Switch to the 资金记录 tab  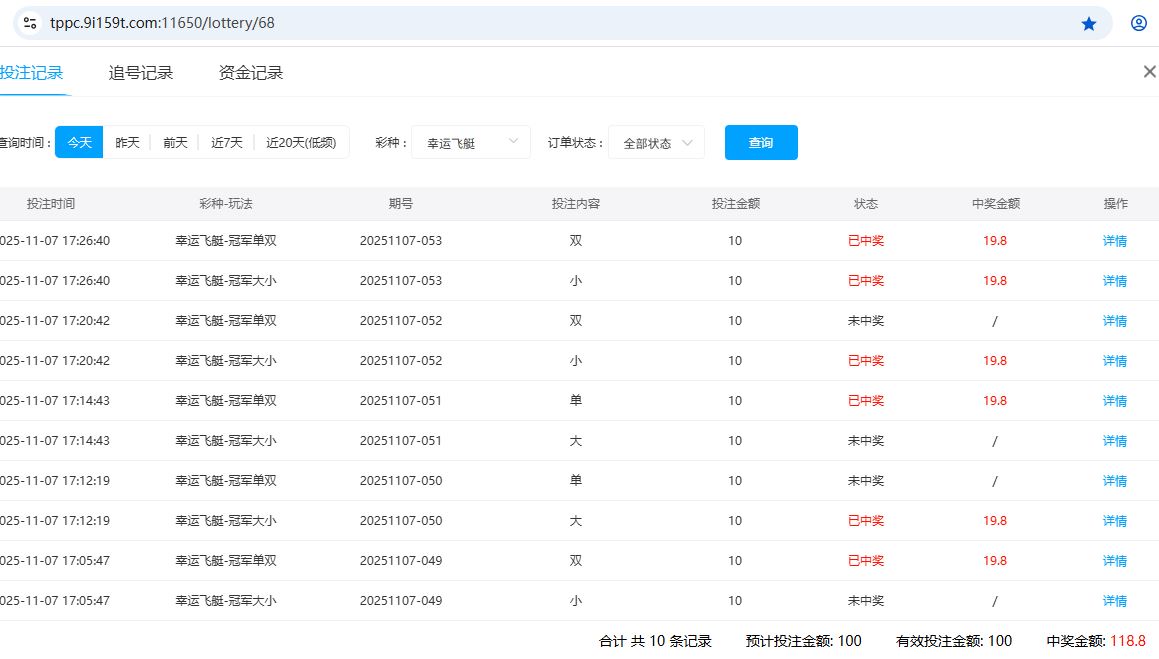coord(251,73)
